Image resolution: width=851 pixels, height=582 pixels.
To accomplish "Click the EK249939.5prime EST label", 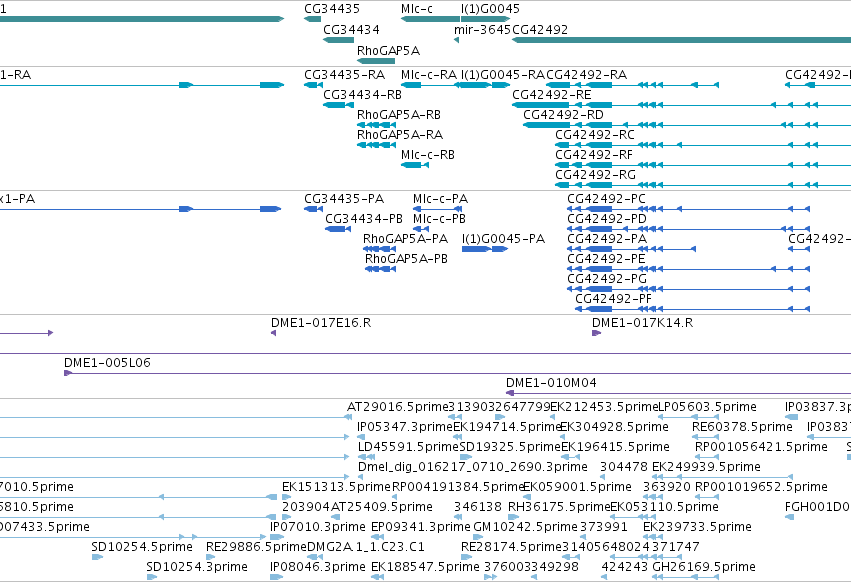I will (706, 467).
